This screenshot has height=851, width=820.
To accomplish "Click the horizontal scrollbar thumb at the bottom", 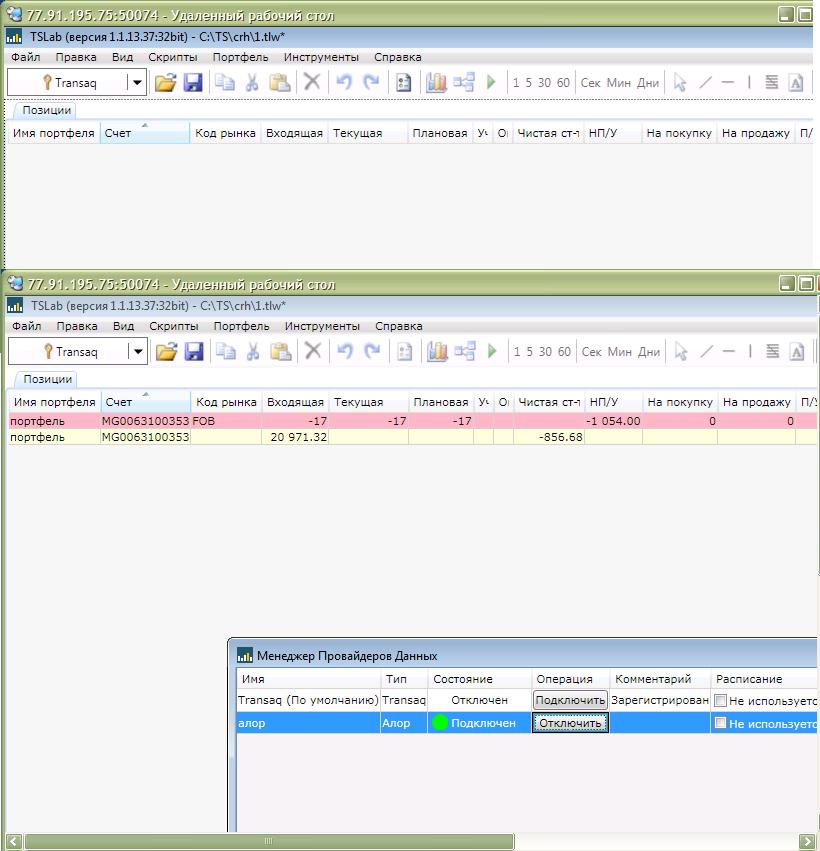I will (267, 841).
